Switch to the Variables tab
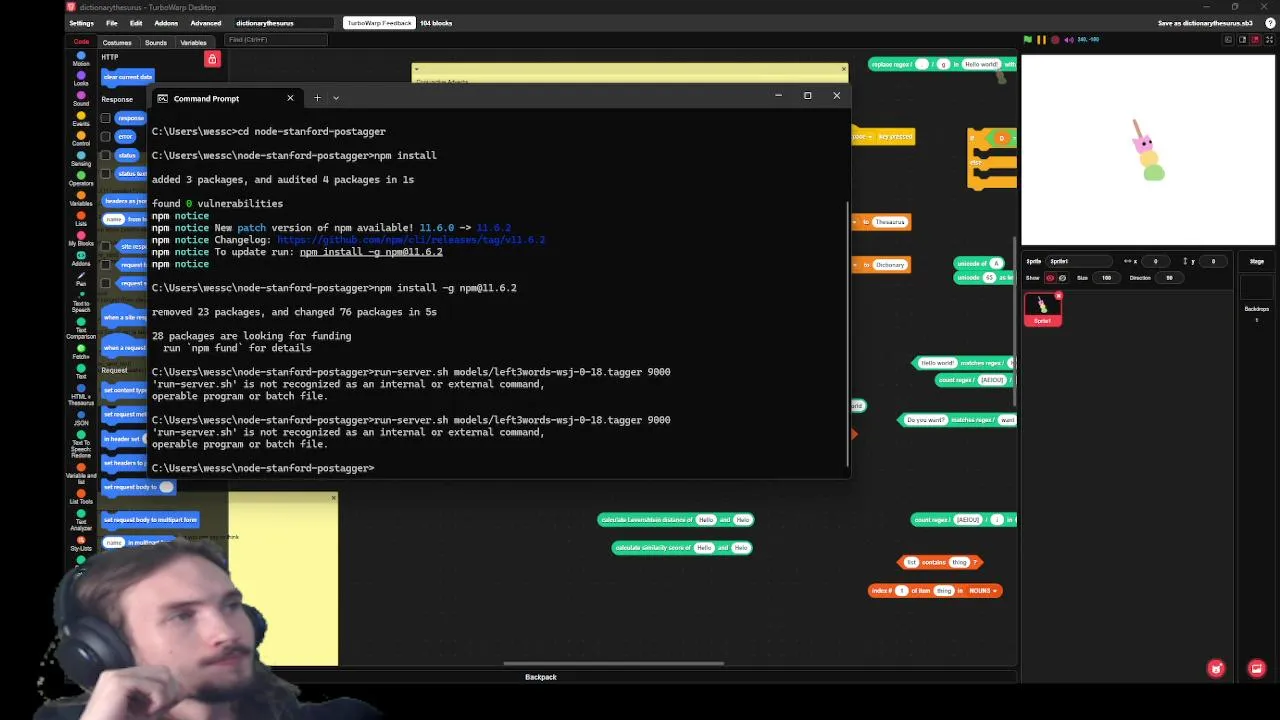 [193, 43]
